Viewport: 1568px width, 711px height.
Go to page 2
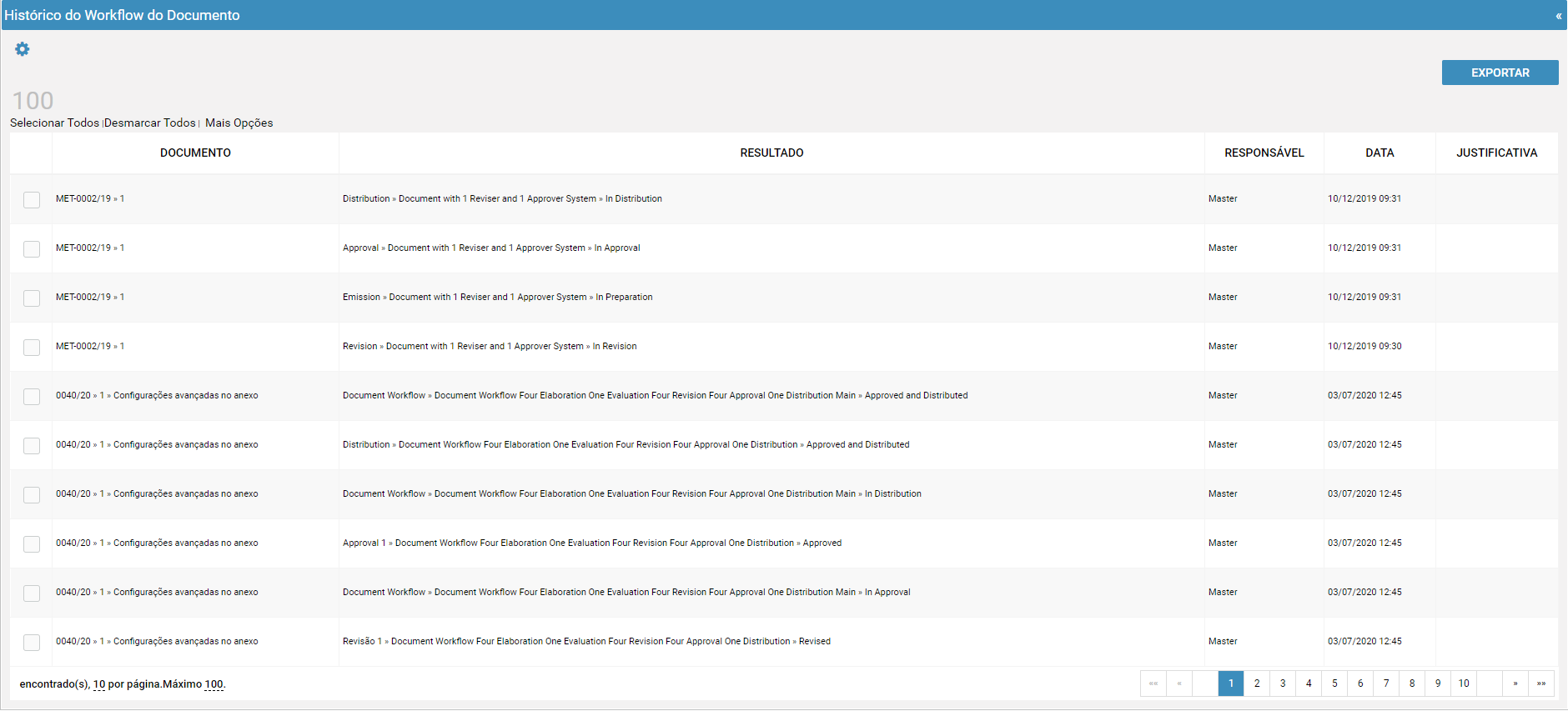(x=1257, y=683)
